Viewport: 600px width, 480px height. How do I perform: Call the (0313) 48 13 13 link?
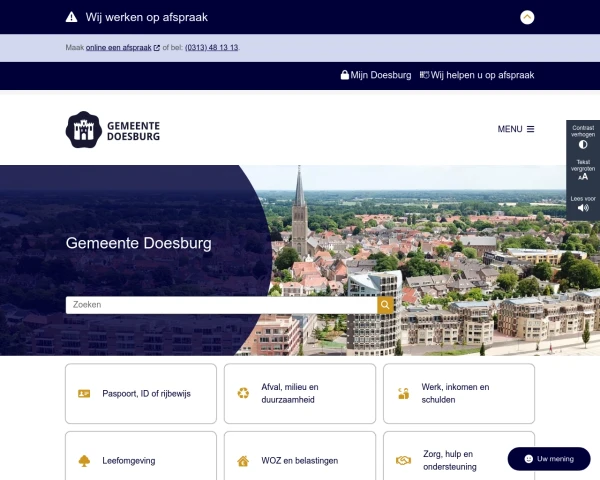click(212, 47)
